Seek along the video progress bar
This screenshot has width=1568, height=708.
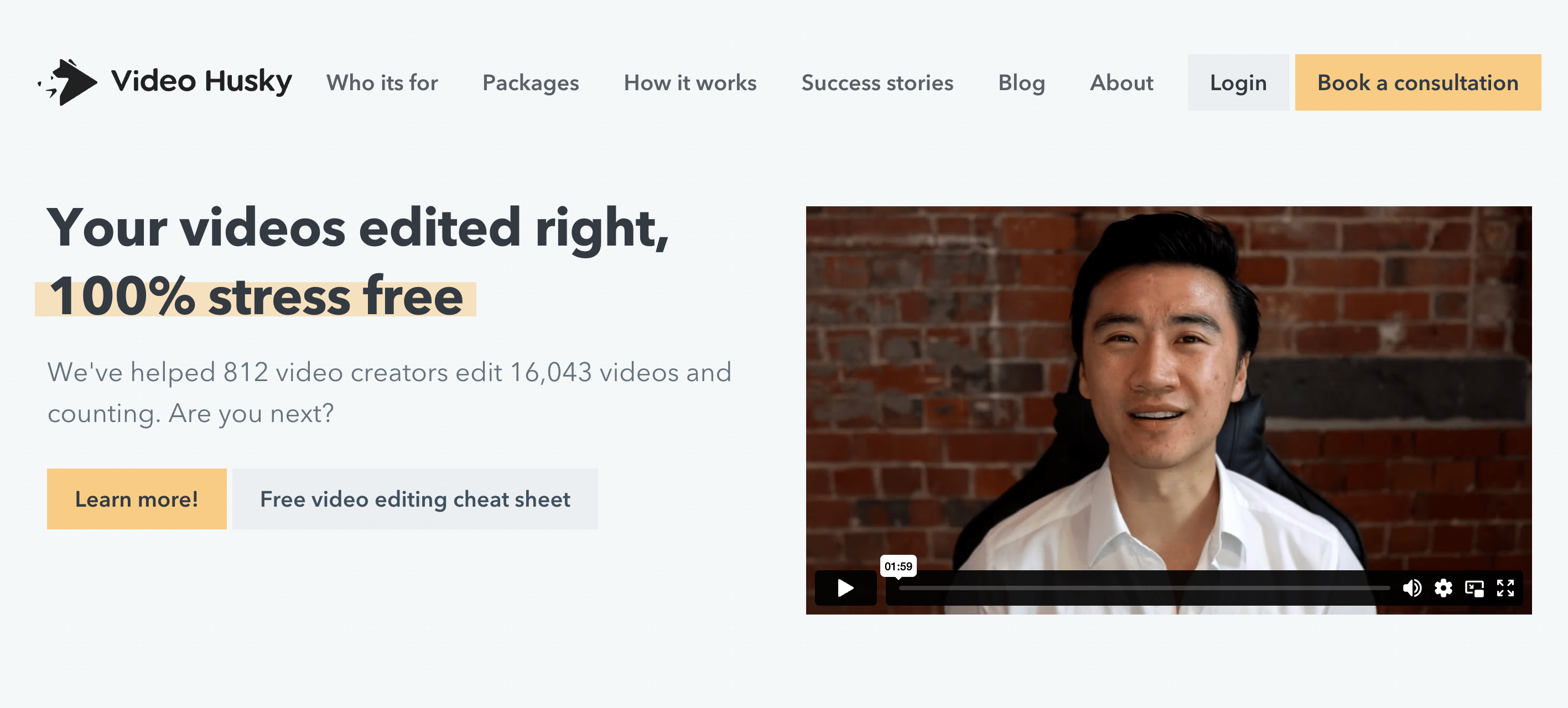[x=1144, y=588]
